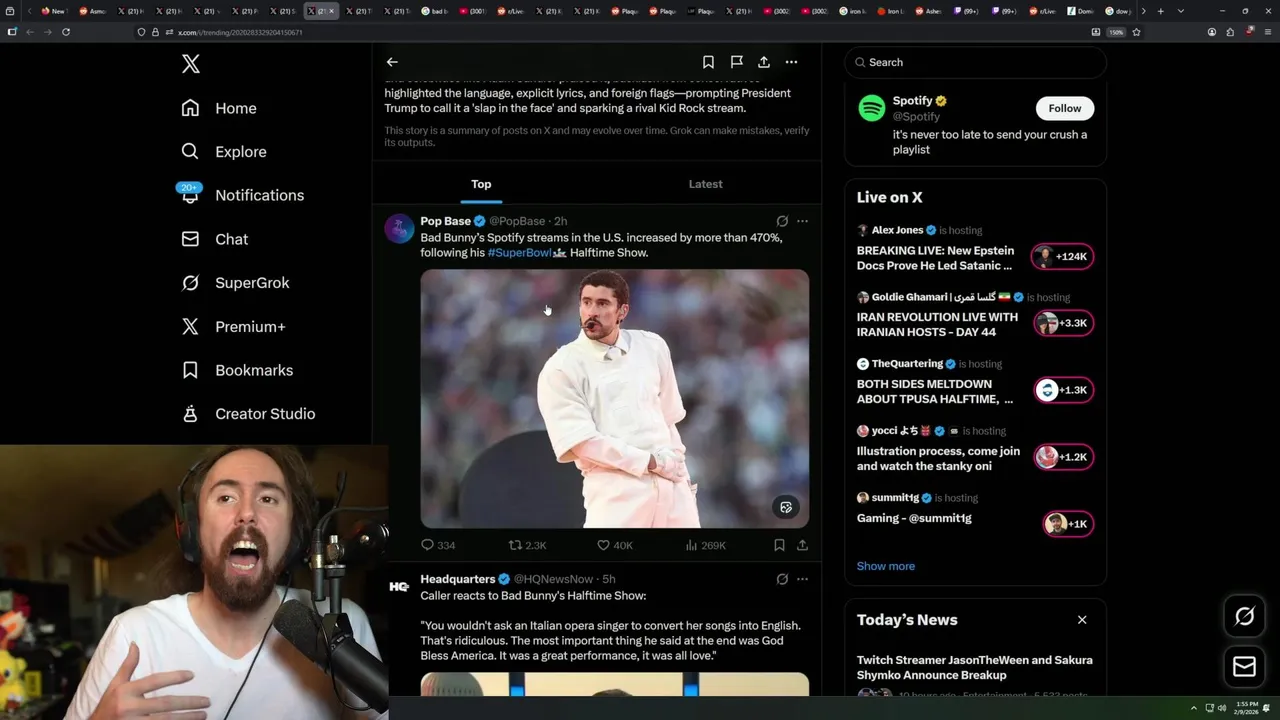The width and height of the screenshot is (1280, 720).
Task: Open SuperGrok in the sidebar
Action: (x=235, y=283)
